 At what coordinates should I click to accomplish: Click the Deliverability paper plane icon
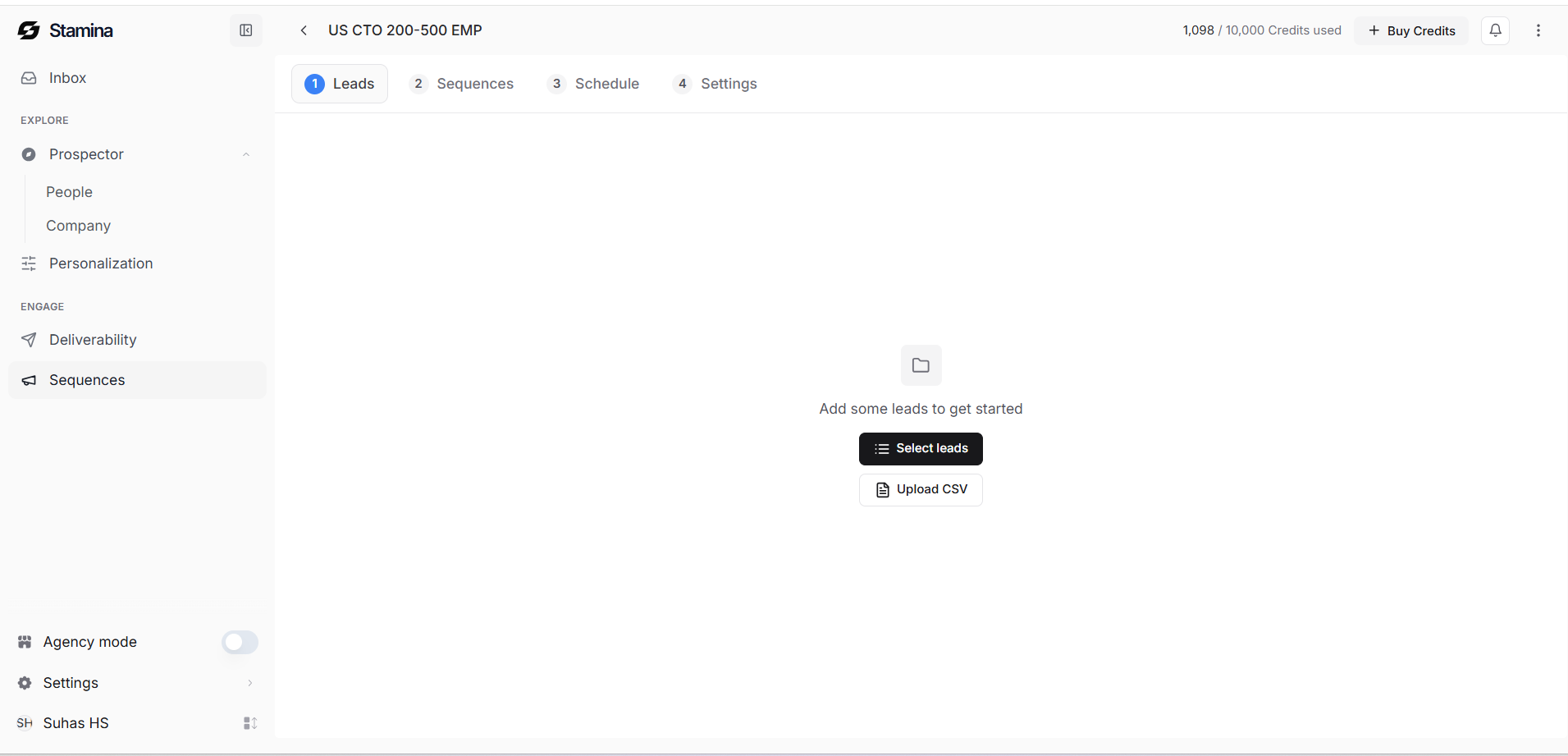(29, 340)
